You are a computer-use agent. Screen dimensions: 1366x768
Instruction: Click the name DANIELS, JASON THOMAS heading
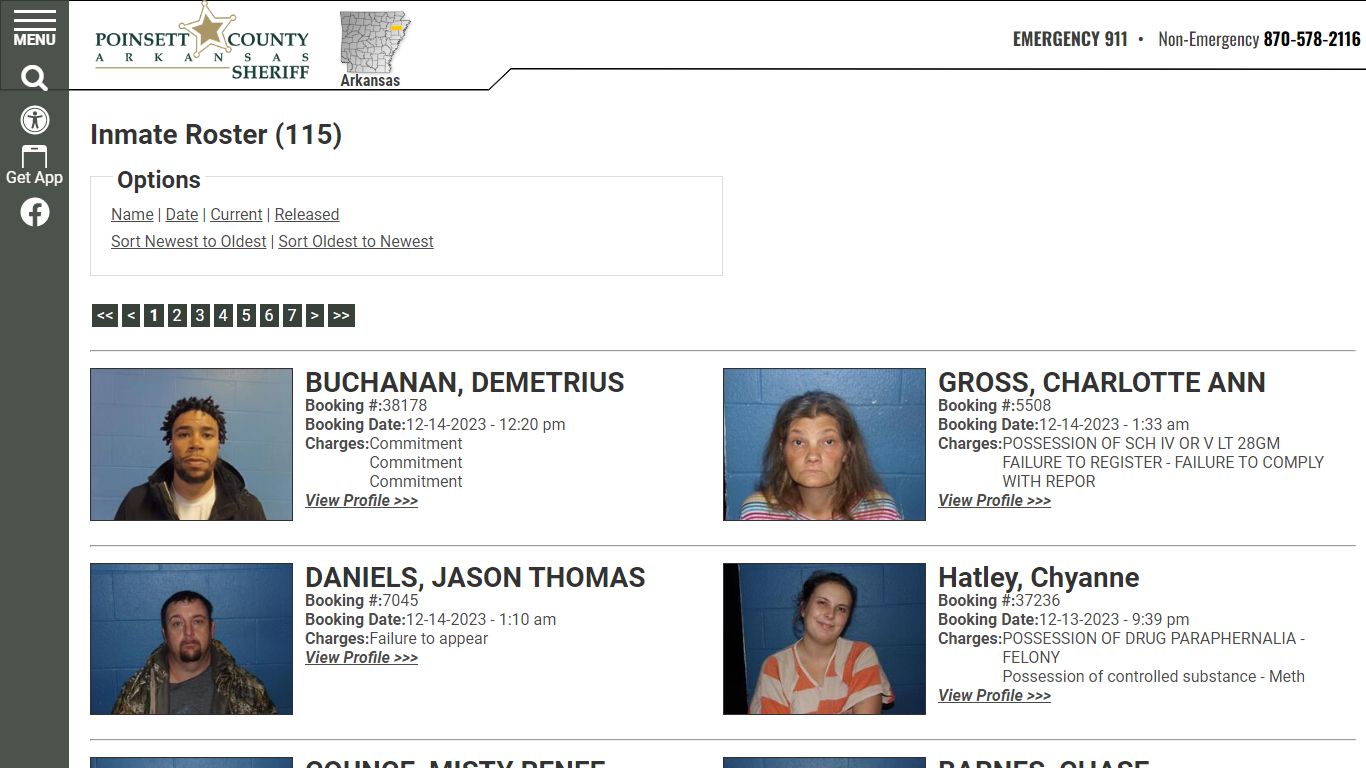[475, 577]
